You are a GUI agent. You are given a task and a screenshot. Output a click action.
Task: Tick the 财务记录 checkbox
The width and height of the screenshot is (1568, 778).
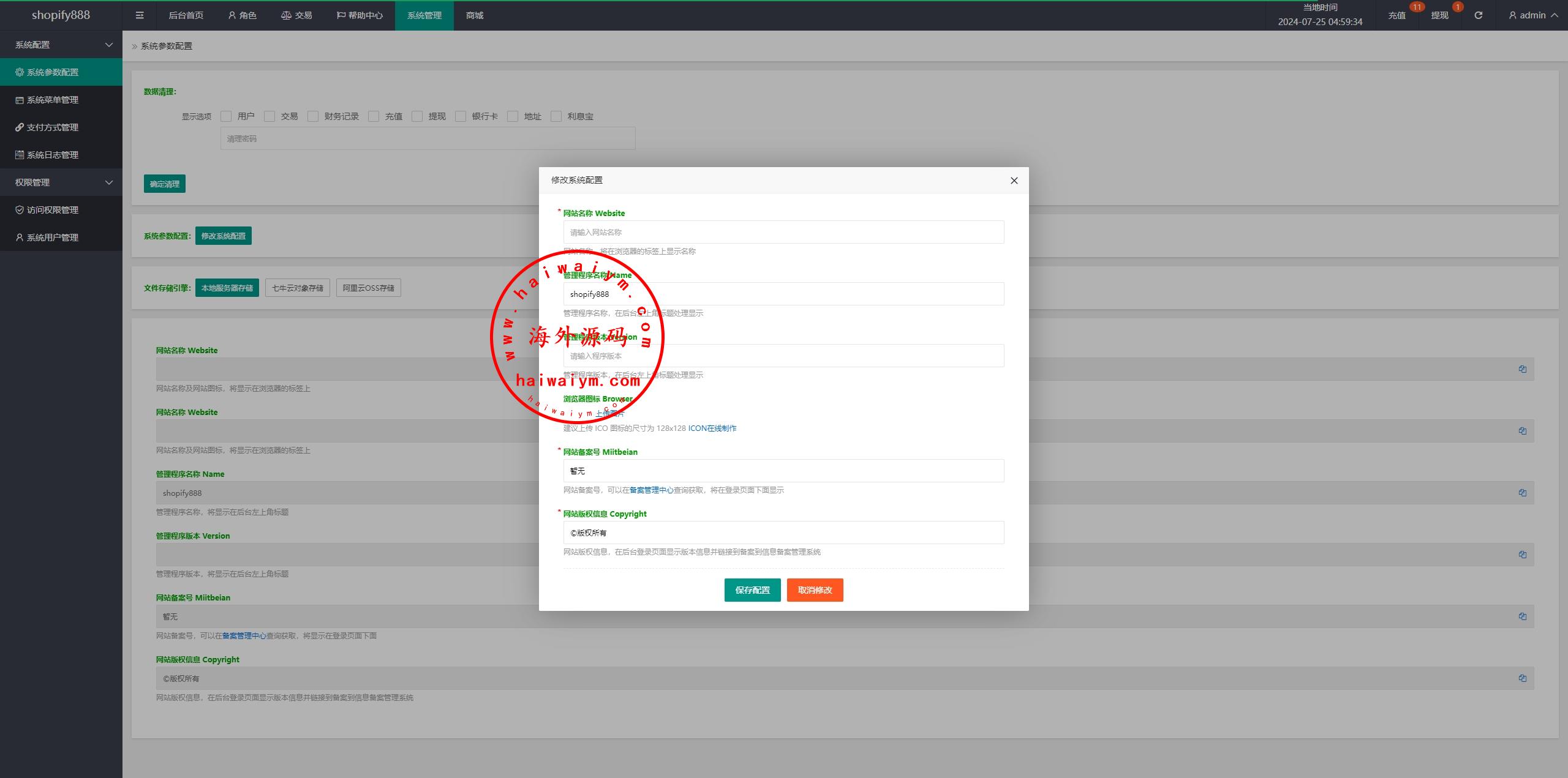coord(313,116)
